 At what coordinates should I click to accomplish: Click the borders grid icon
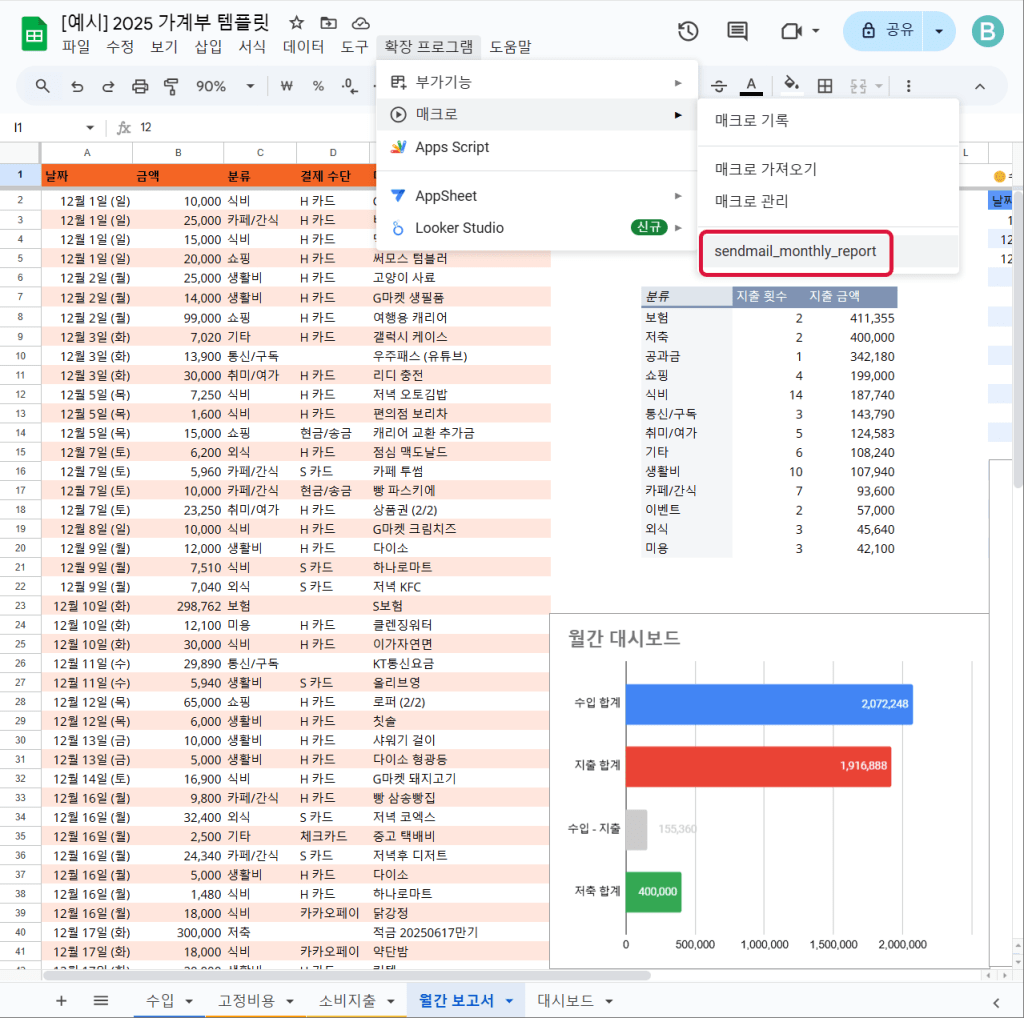pyautogui.click(x=825, y=86)
